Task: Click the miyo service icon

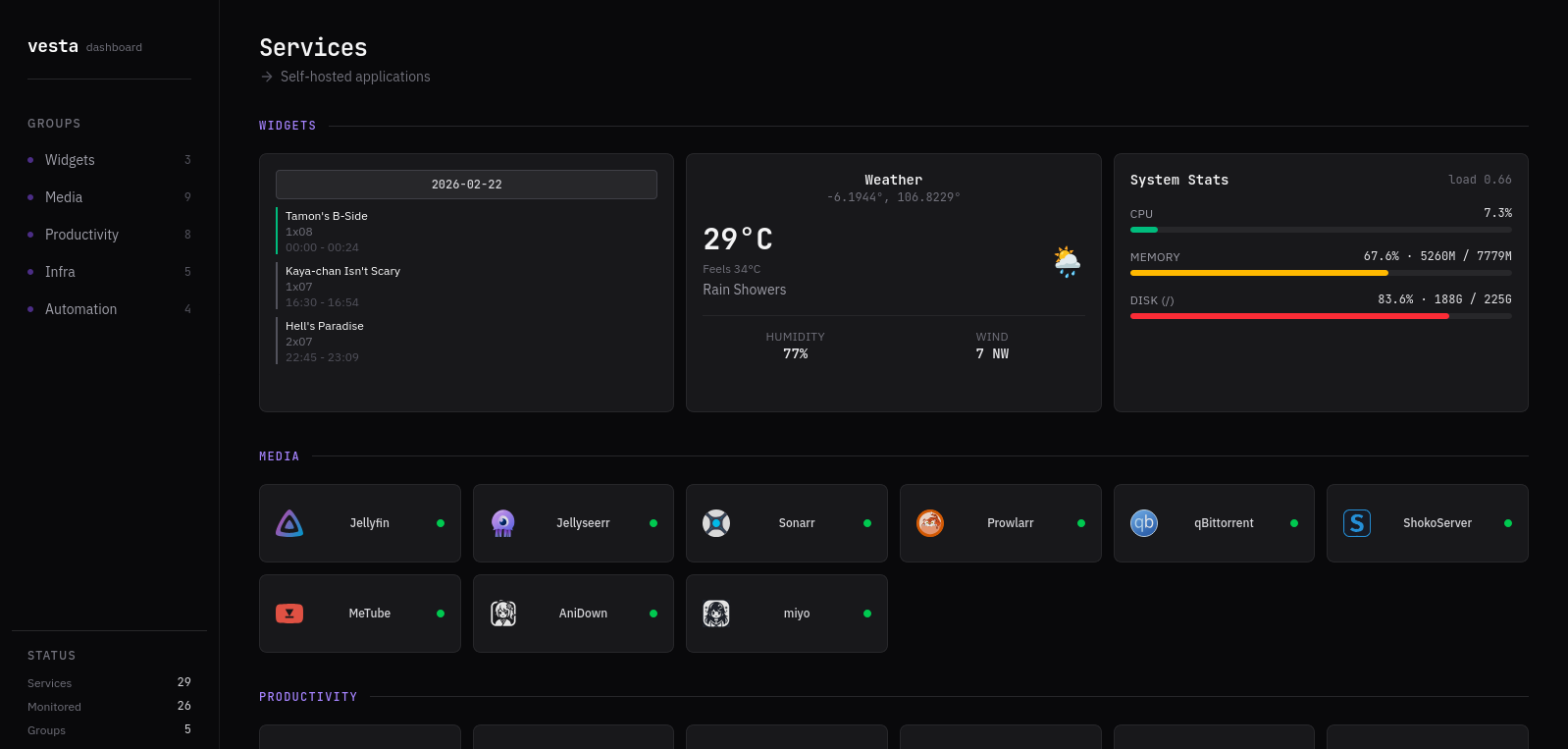Action: [716, 614]
